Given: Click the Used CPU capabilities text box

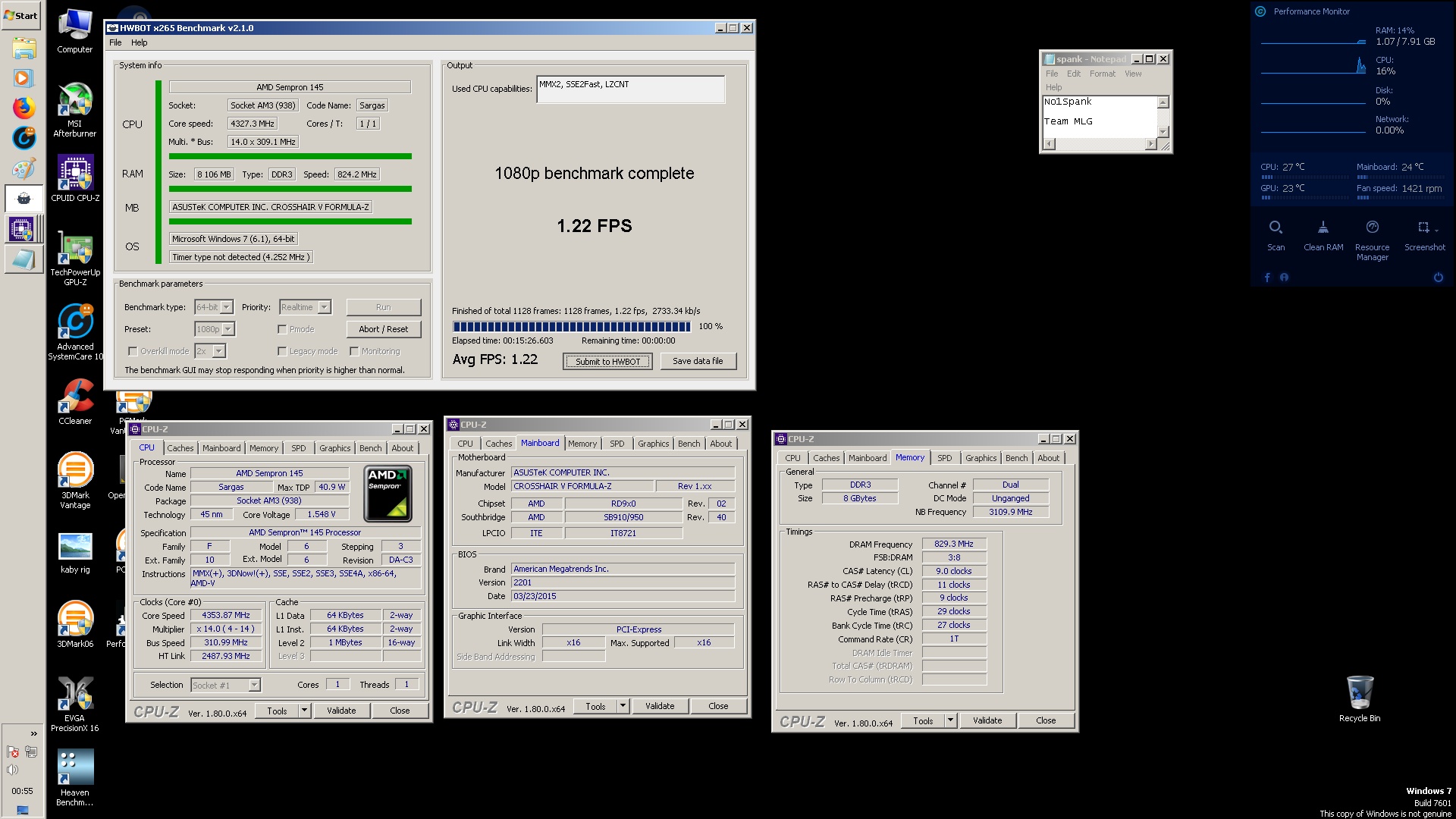Looking at the screenshot, I should pyautogui.click(x=630, y=89).
